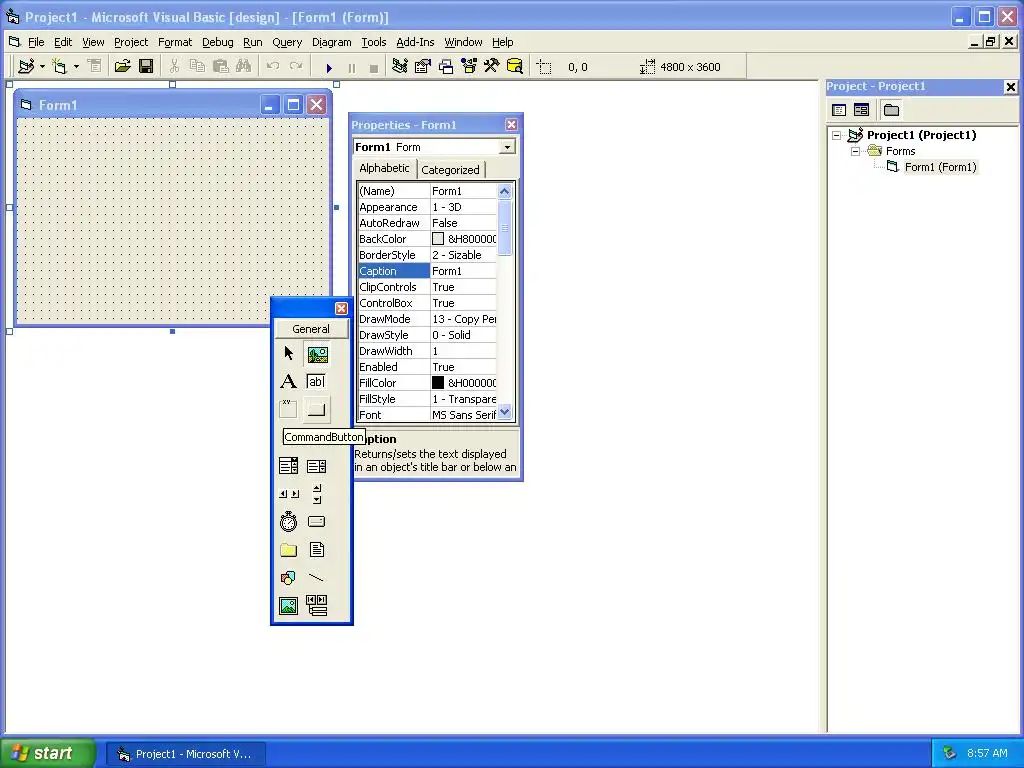Open the Form1 object combo box dropdown
The image size is (1024, 768).
point(507,148)
